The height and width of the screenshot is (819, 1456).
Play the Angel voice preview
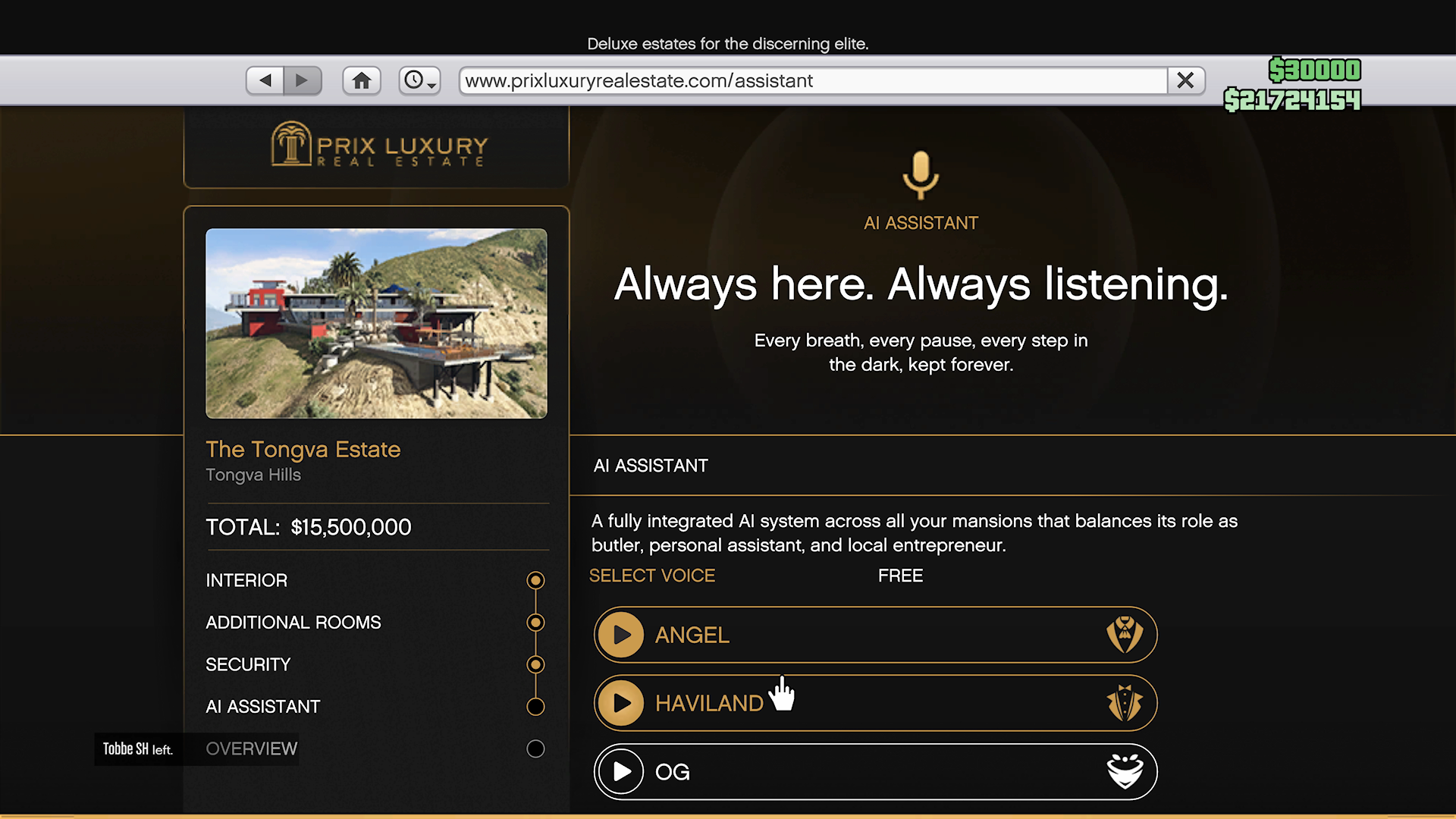[621, 635]
